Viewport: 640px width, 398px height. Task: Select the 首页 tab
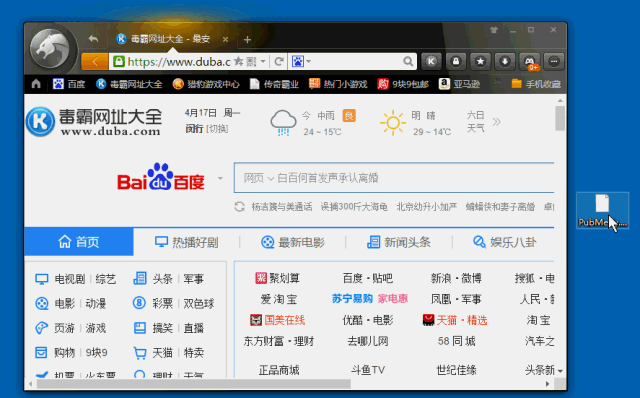click(79, 242)
